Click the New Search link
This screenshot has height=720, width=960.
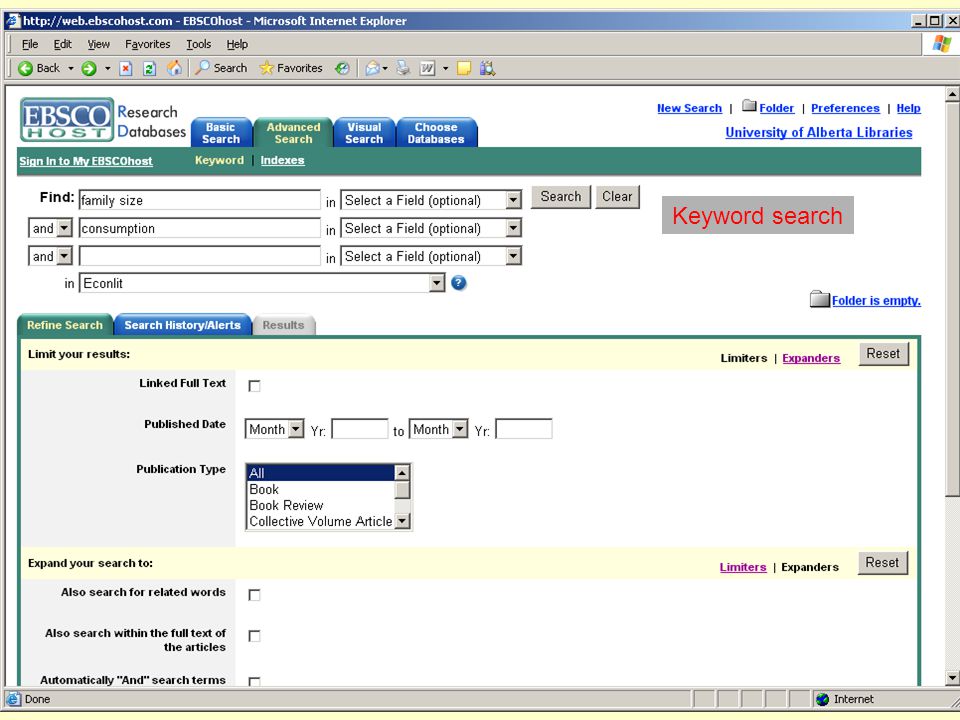coord(689,108)
